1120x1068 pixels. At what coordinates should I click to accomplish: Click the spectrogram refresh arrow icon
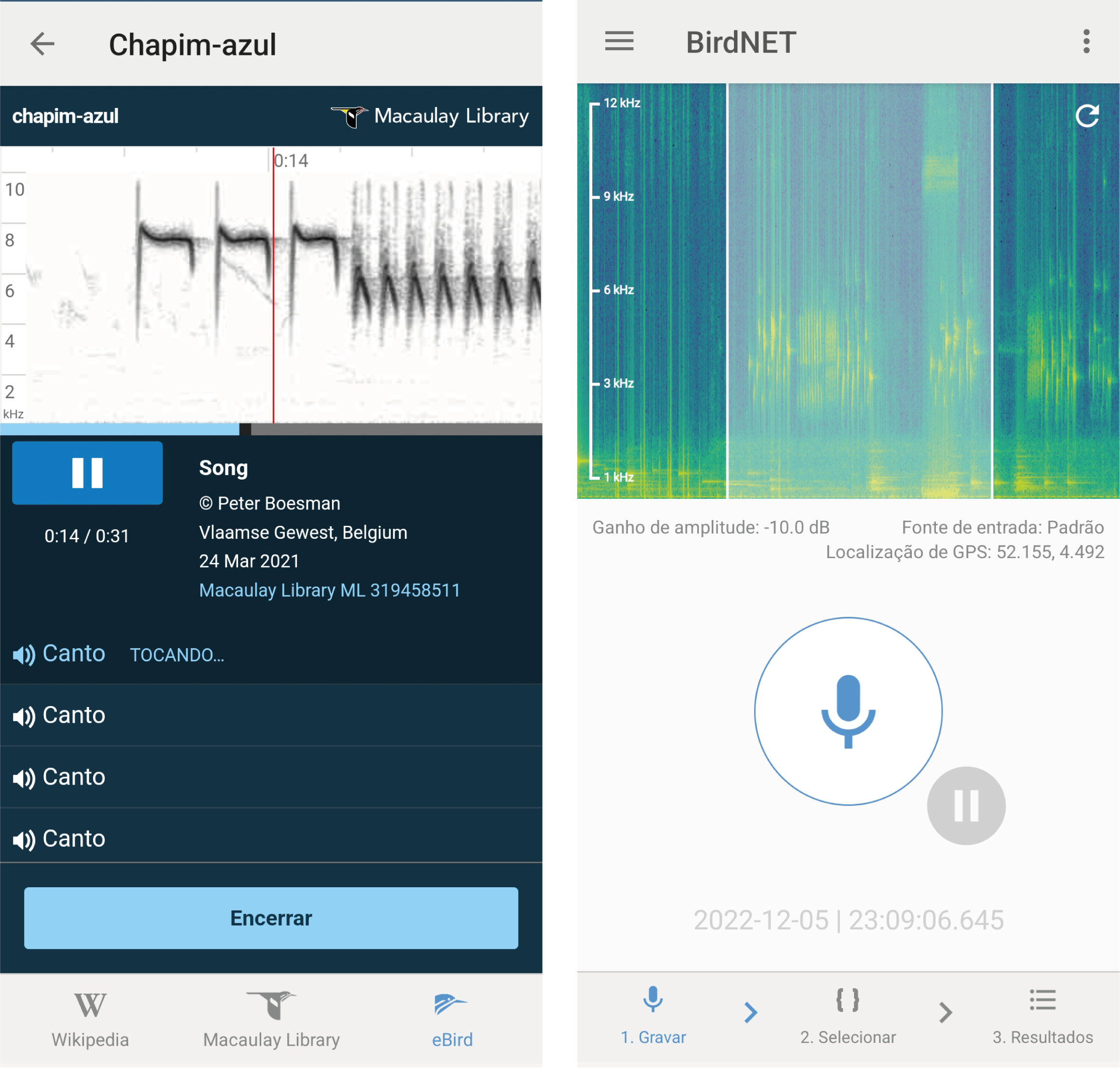[x=1087, y=116]
